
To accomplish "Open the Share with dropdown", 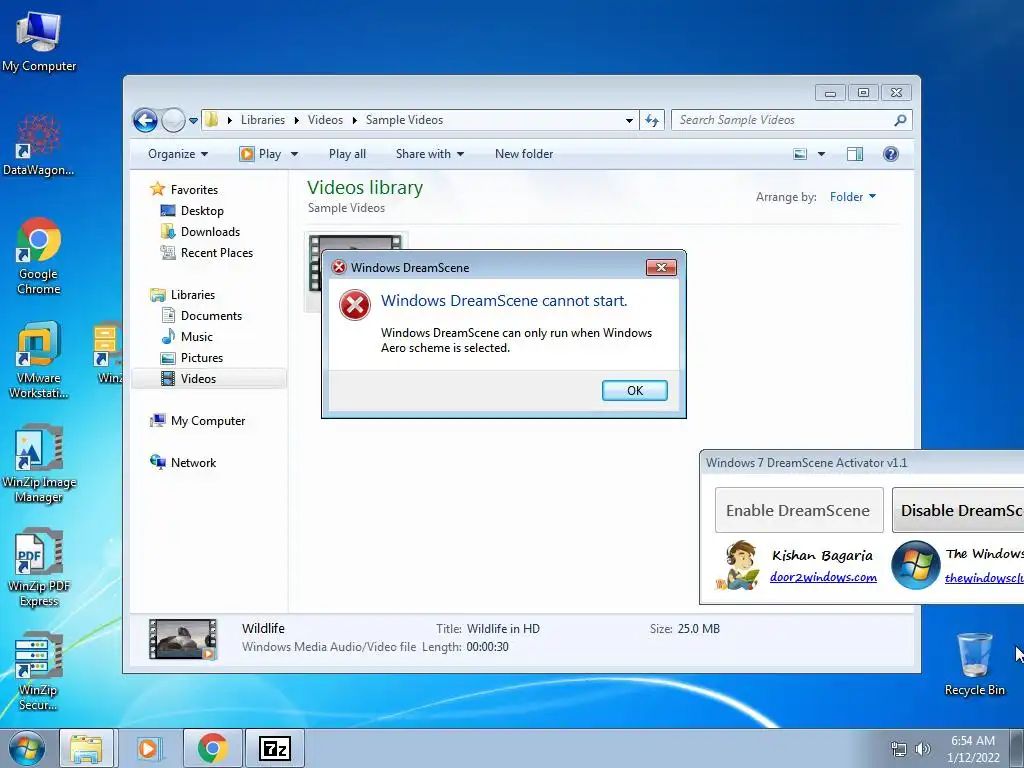I will click(x=430, y=154).
